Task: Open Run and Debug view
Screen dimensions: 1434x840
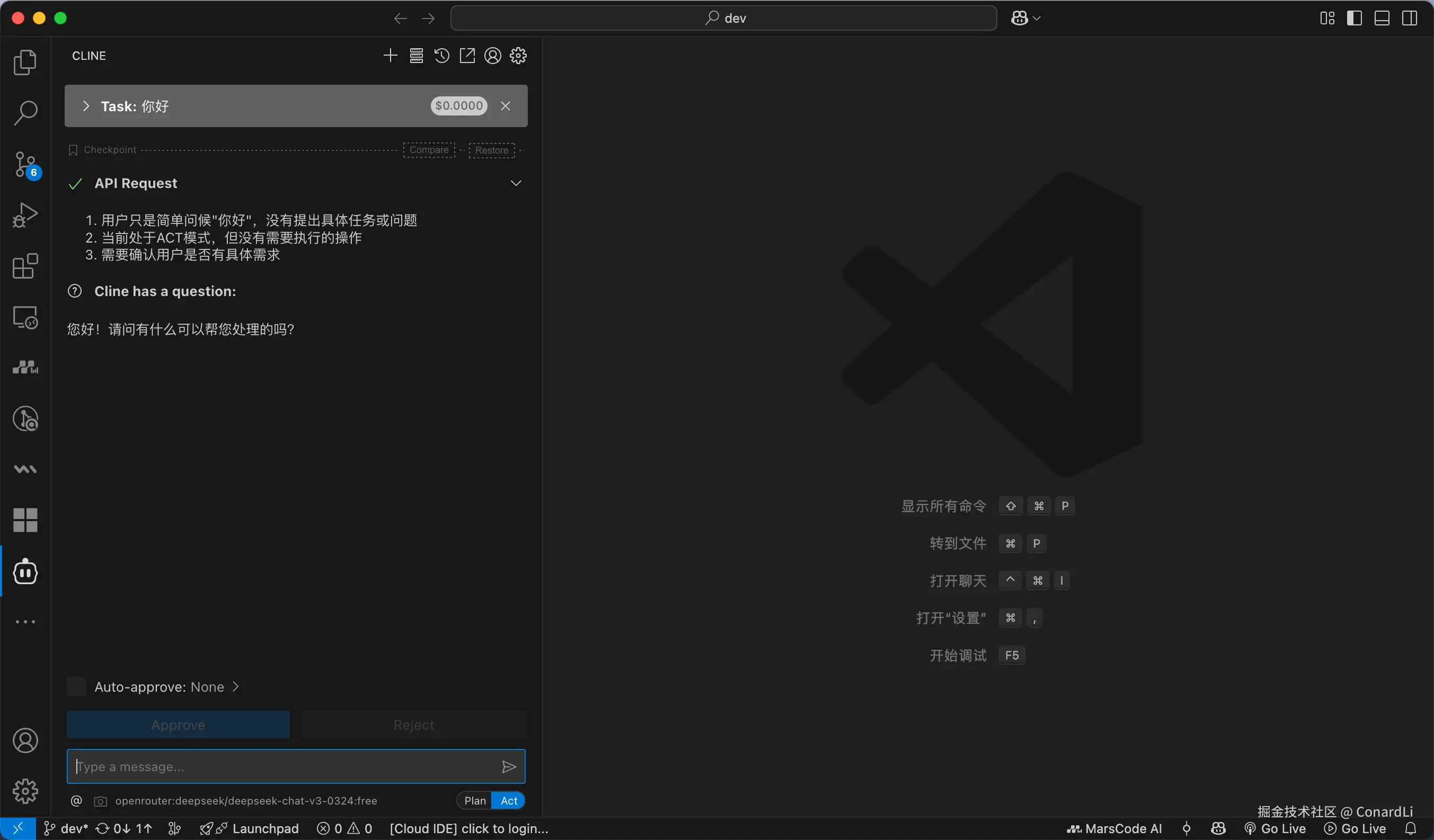Action: tap(25, 216)
